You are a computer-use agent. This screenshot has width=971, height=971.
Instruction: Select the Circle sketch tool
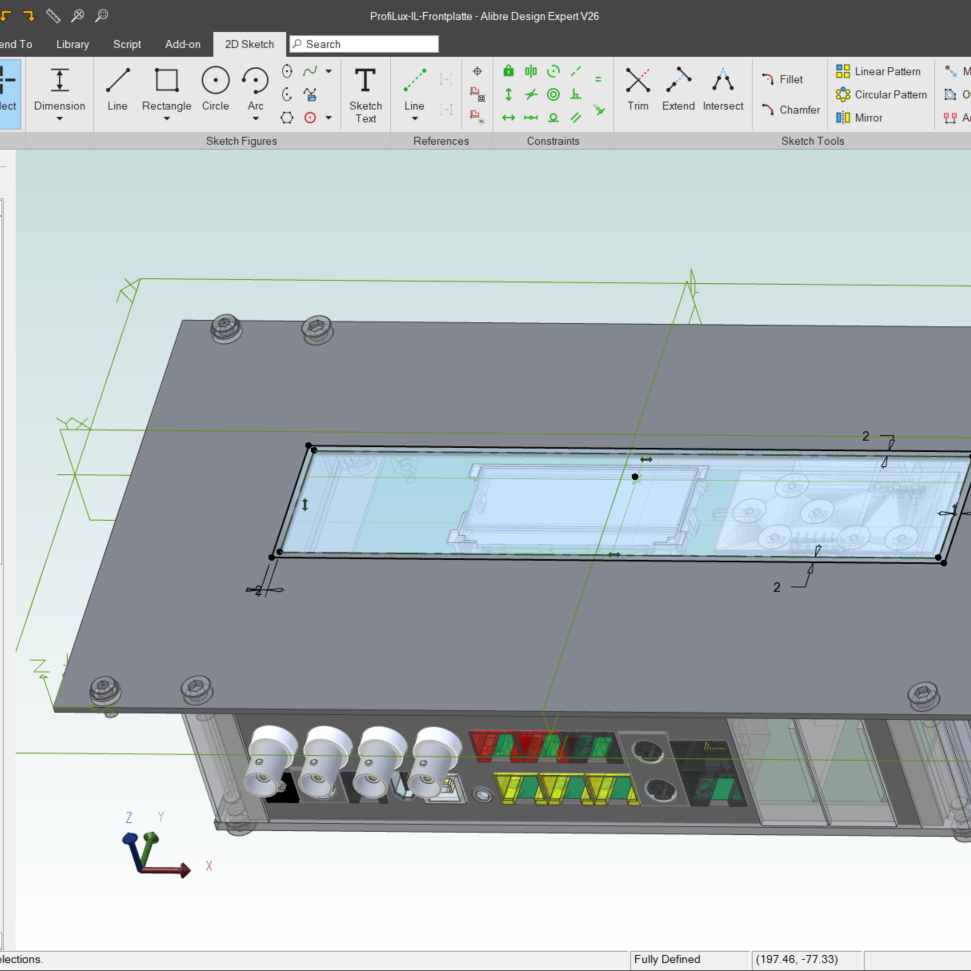coord(215,88)
